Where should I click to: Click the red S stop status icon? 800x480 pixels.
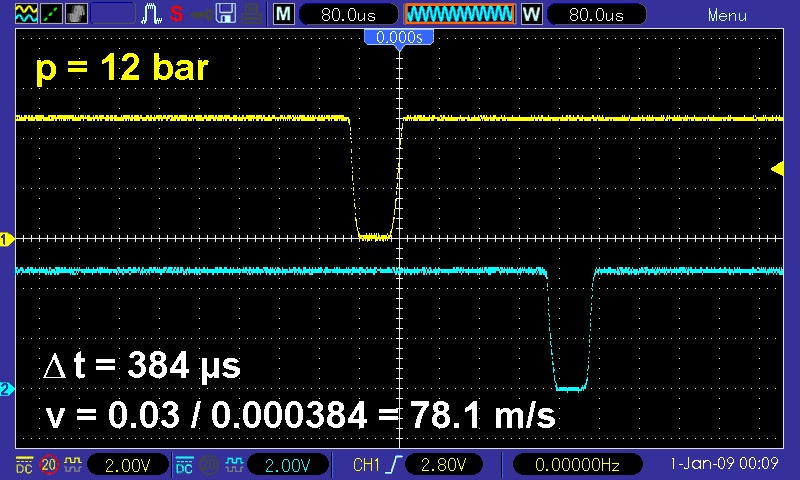[176, 15]
